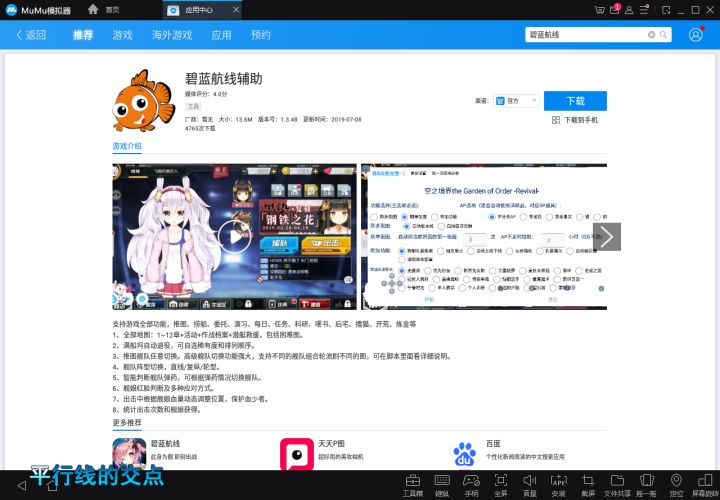Open the toolbox (工具箱) icon
The width and height of the screenshot is (720, 500).
[412, 485]
